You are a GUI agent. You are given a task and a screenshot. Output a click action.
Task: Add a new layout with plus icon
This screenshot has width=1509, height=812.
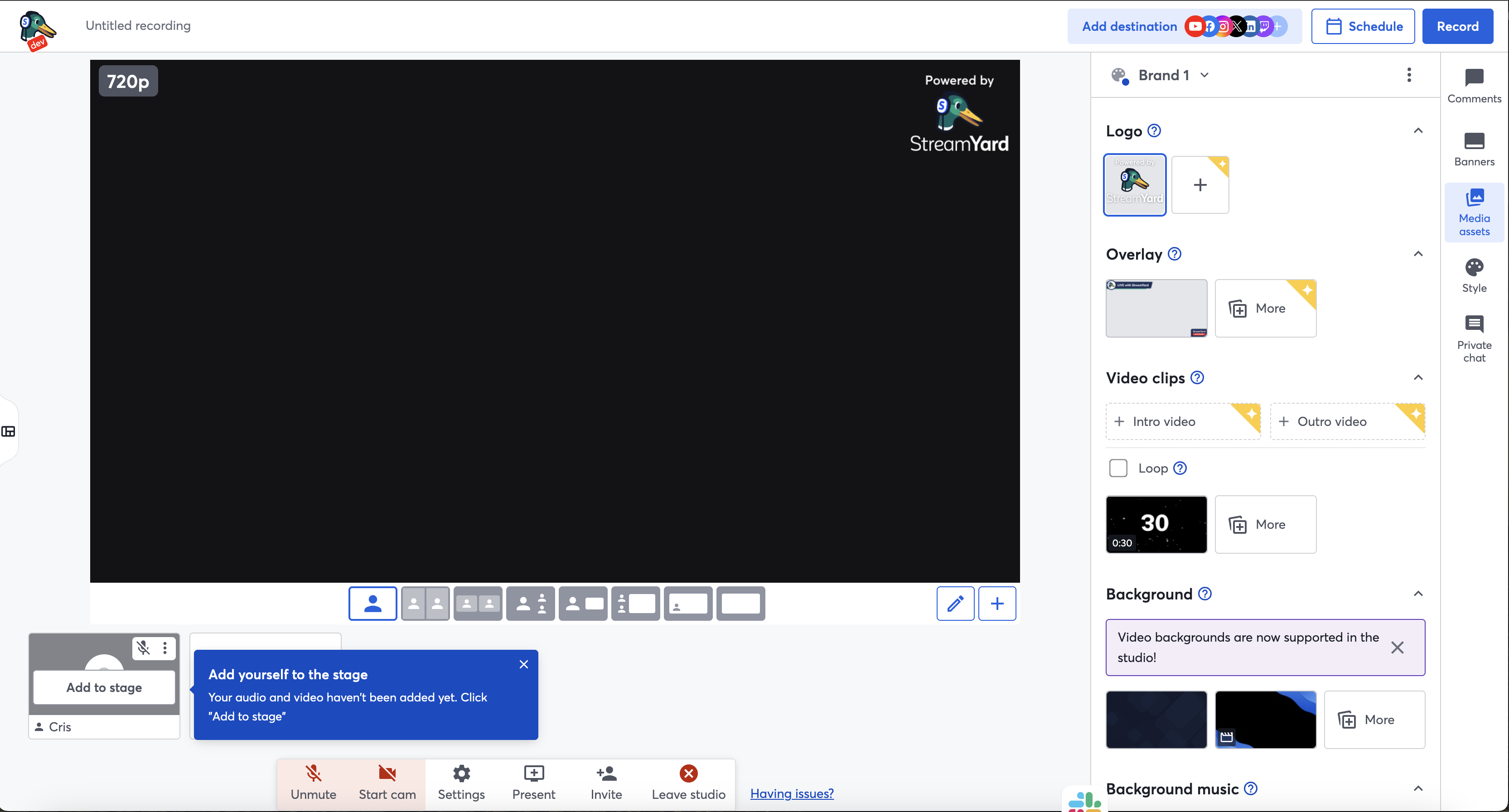pos(997,604)
